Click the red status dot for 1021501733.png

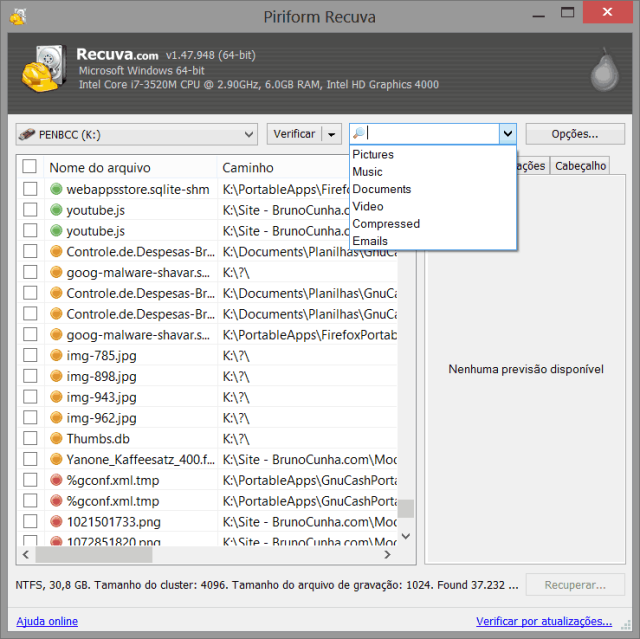coord(56,521)
